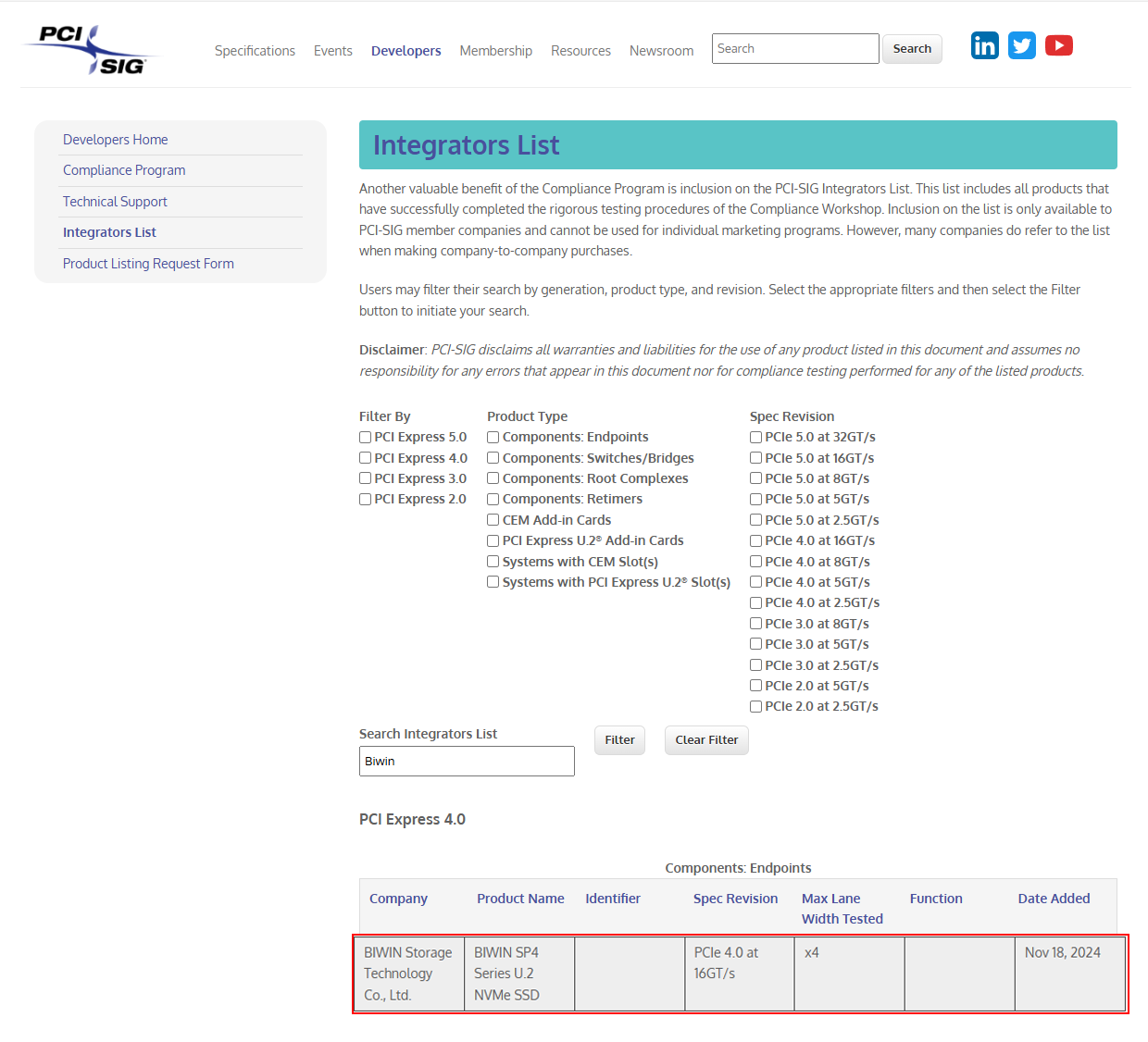The image size is (1148, 1042).
Task: Select the BIWIN Storage Technology Co., Ltd. cell
Action: pyautogui.click(x=409, y=974)
